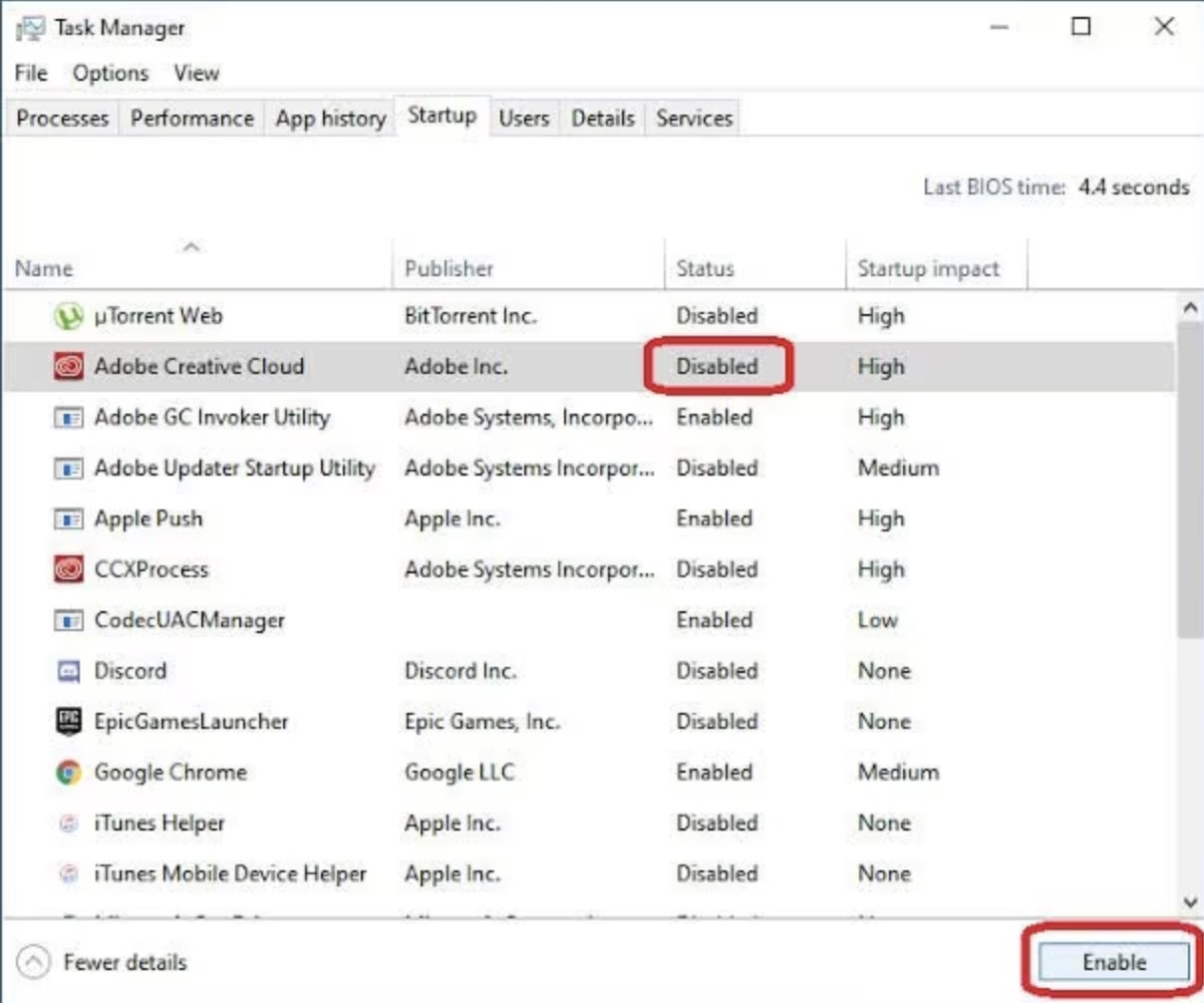Select the Google Chrome icon
Image resolution: width=1204 pixels, height=1003 pixels.
(68, 773)
